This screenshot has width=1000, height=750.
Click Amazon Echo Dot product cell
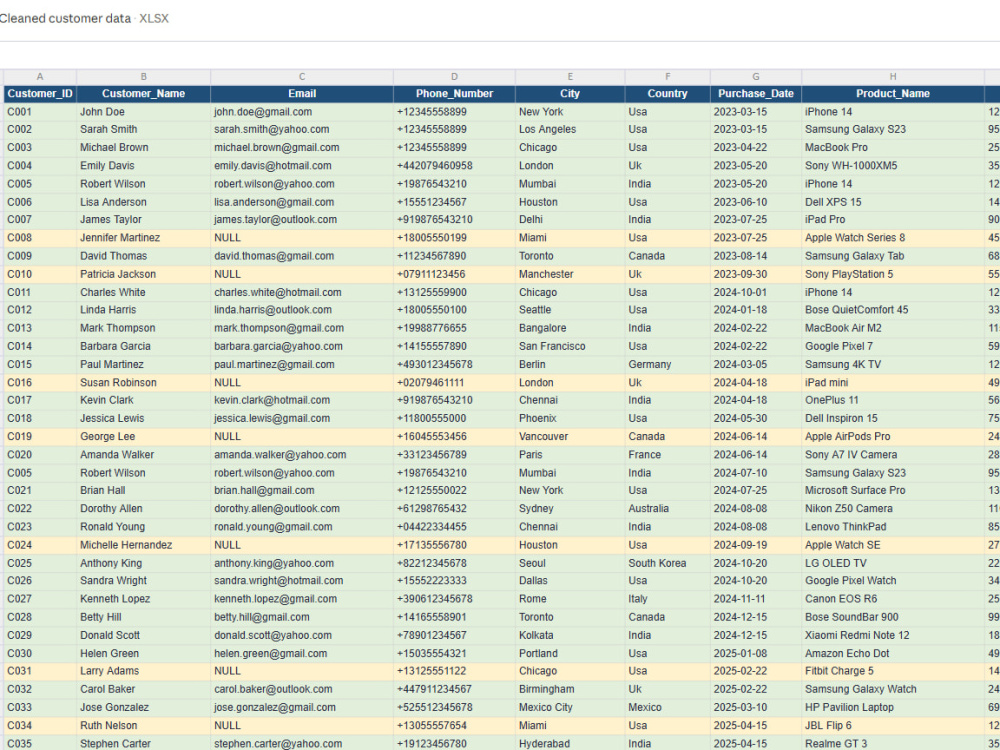tap(893, 654)
